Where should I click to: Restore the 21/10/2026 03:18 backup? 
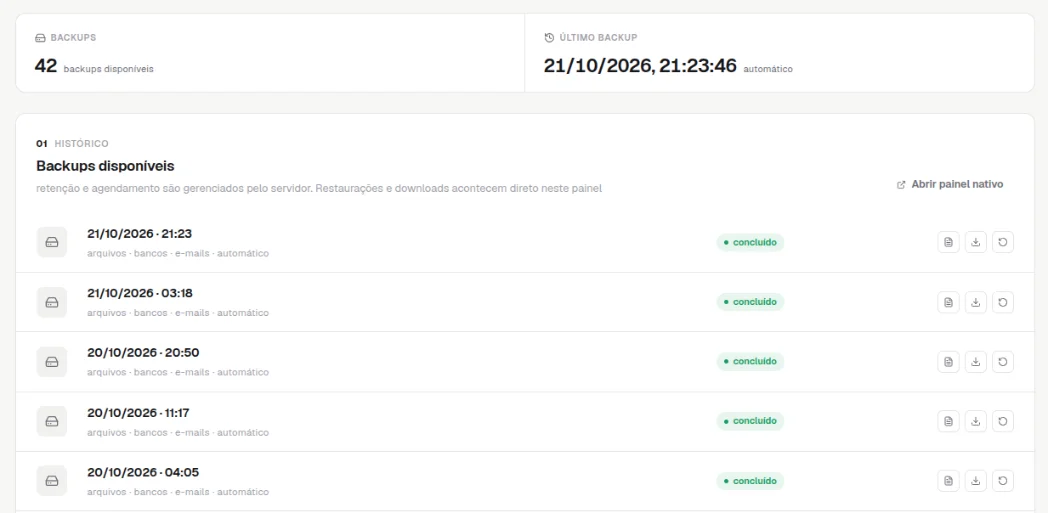(x=1003, y=302)
